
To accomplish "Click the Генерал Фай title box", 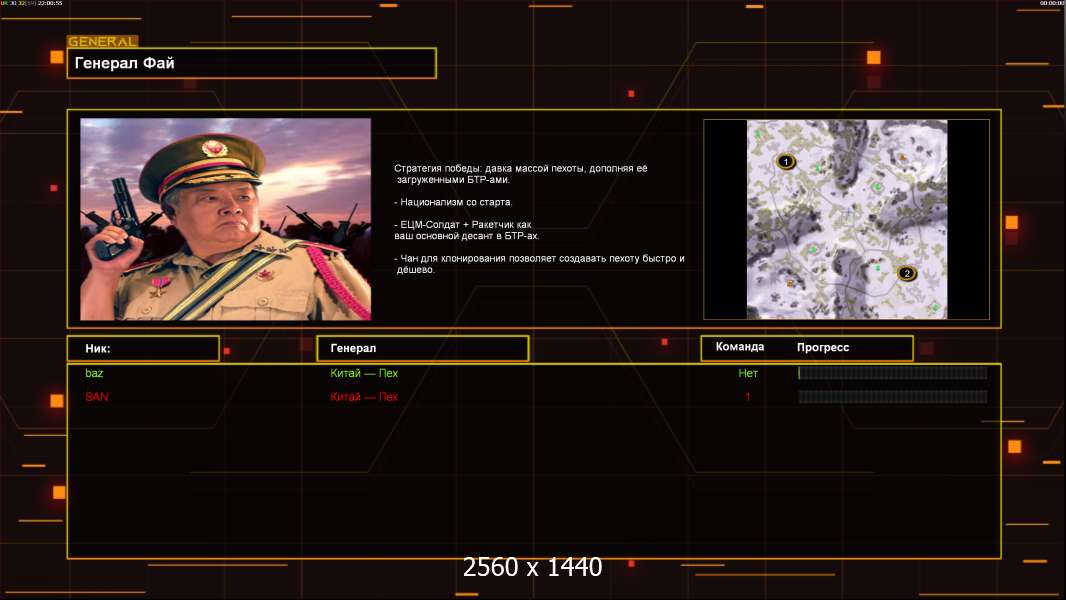I will tap(251, 63).
